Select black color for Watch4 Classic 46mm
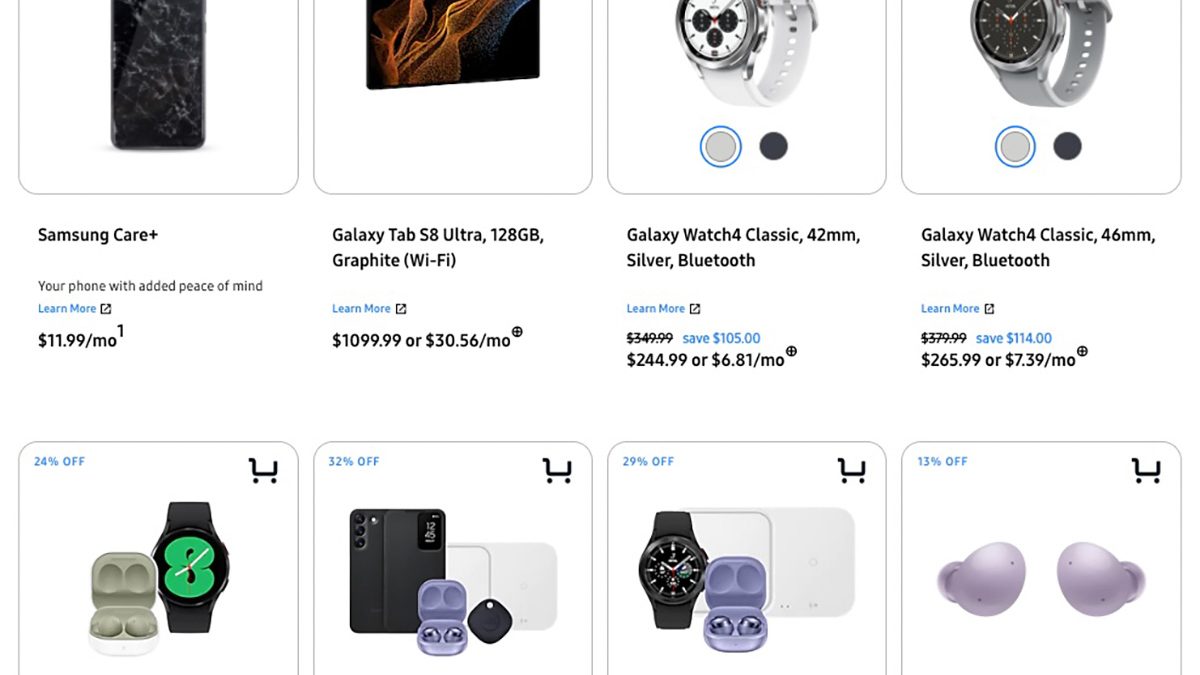Screen dimensions: 1200x675 (1067, 147)
